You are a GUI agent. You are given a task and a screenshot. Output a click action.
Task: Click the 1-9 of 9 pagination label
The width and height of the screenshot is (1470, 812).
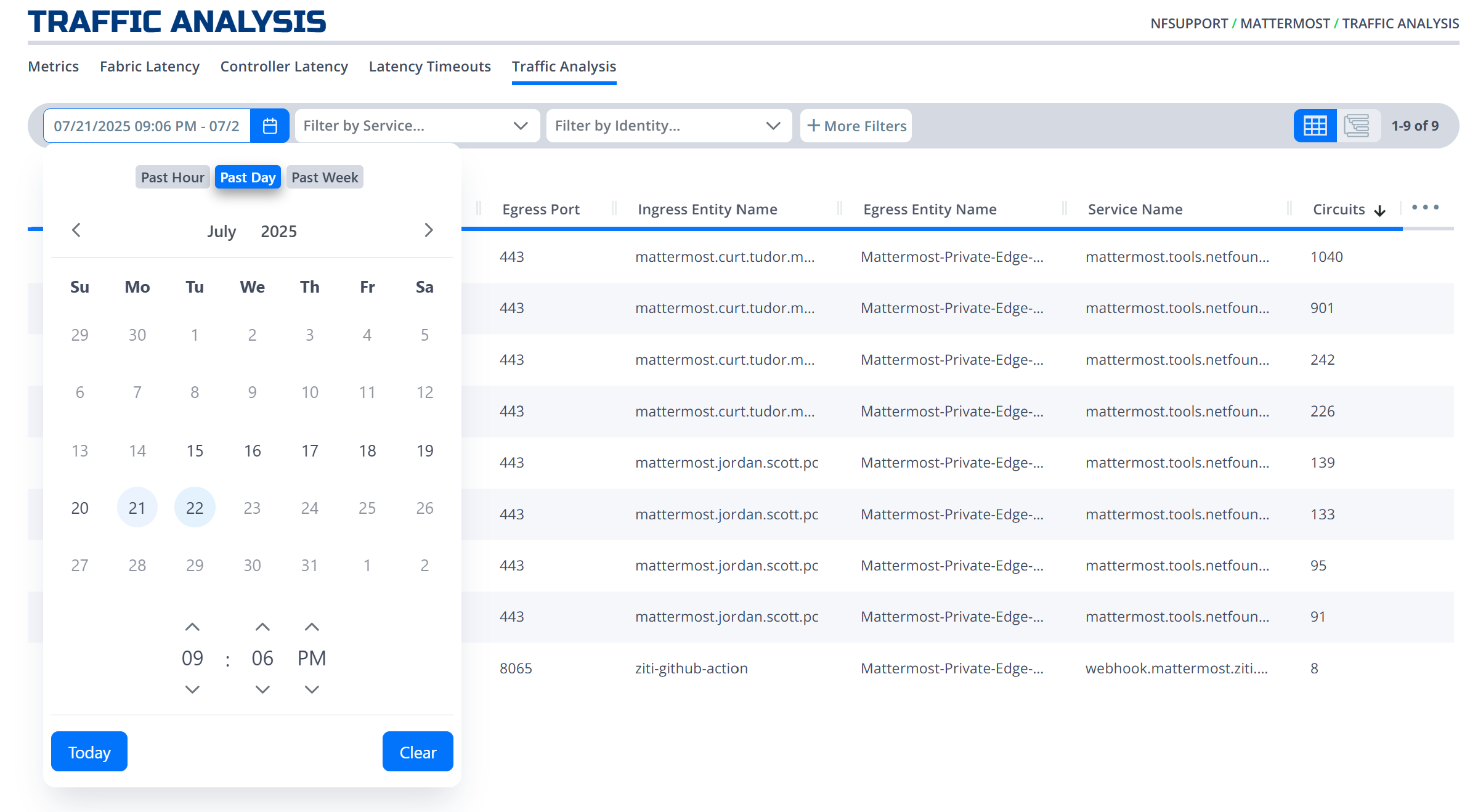click(1415, 126)
